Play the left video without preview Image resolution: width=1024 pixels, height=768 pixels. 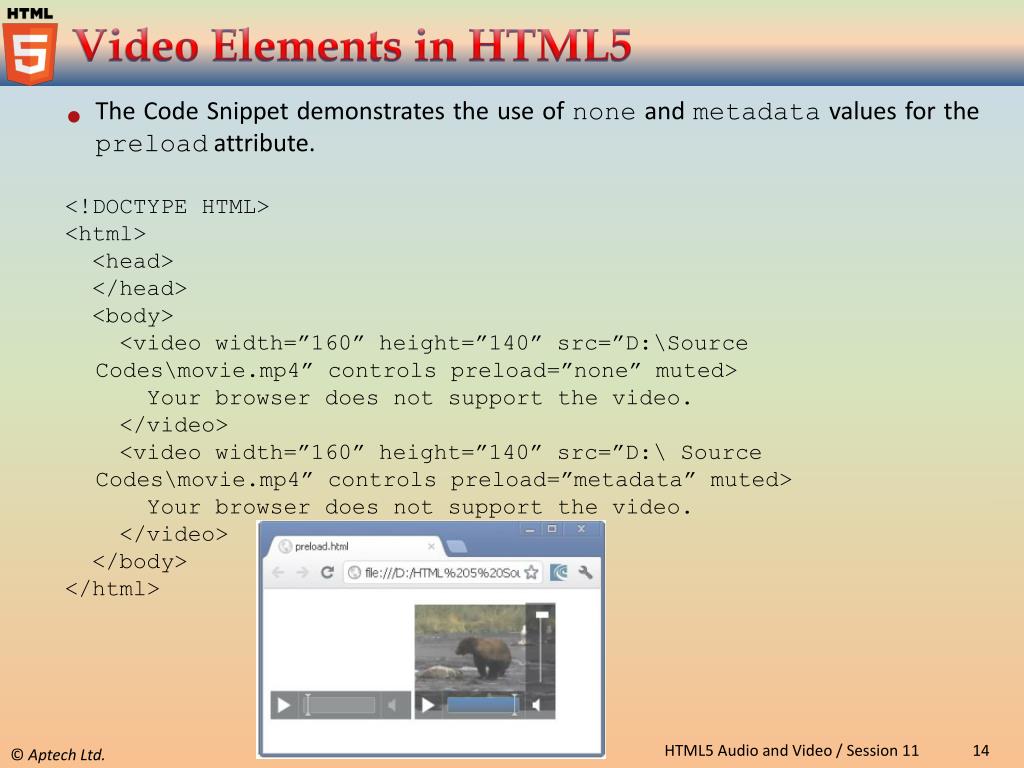click(283, 705)
